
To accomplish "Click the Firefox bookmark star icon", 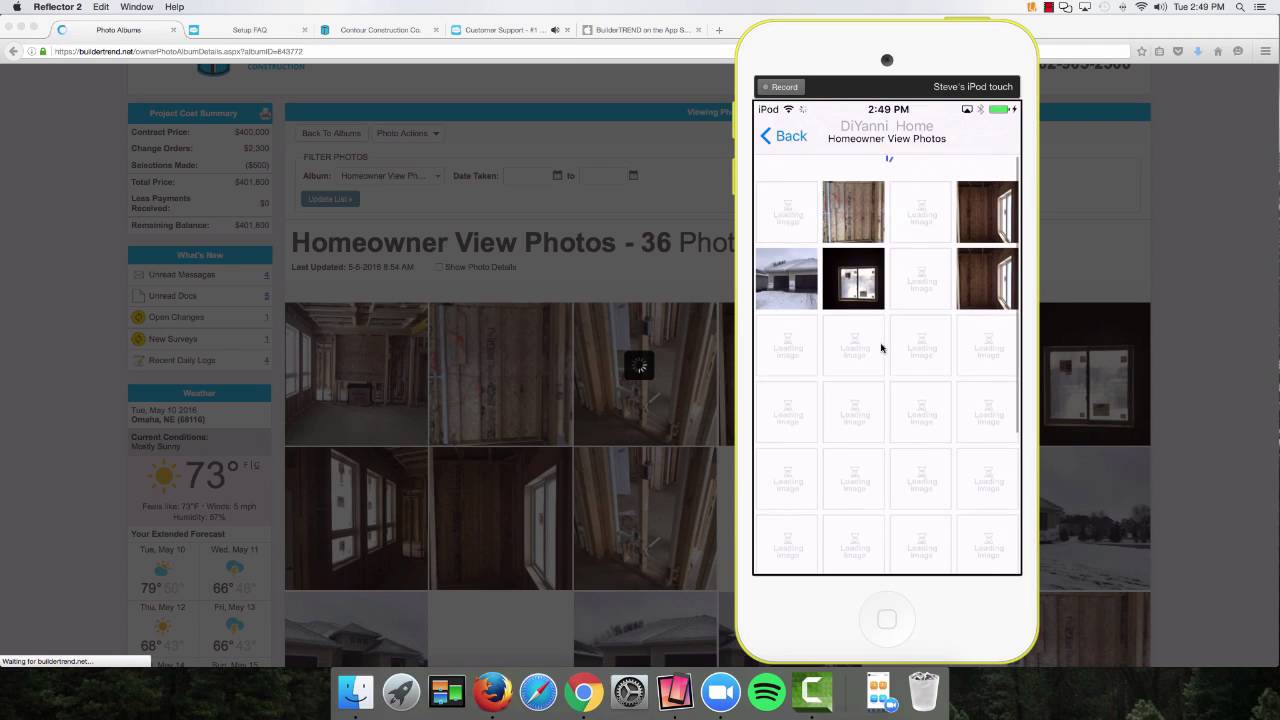I will (1142, 51).
